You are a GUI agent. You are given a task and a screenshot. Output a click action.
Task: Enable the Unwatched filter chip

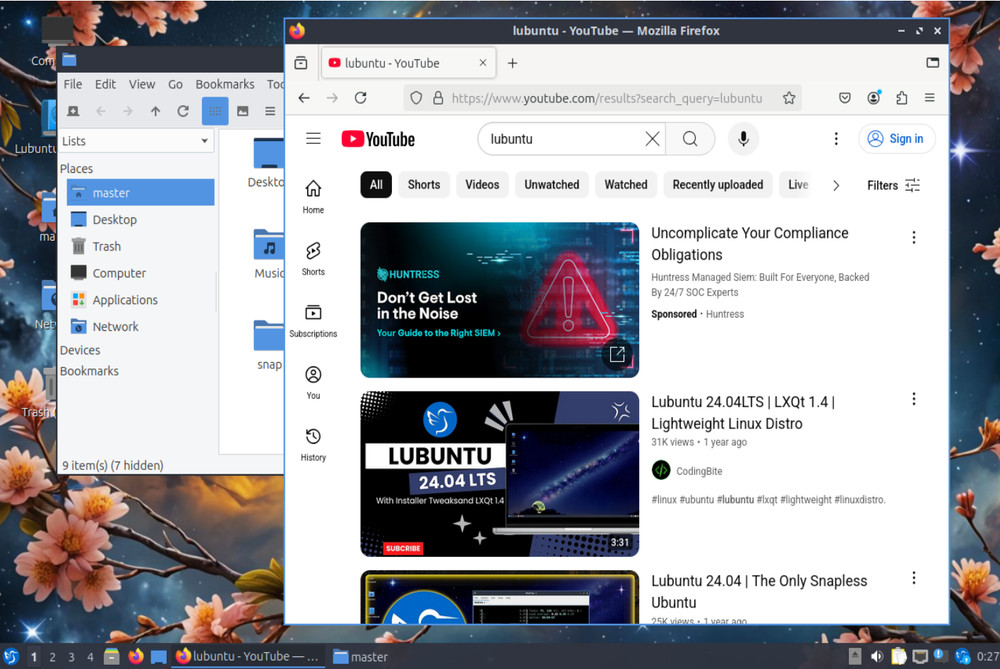[551, 184]
